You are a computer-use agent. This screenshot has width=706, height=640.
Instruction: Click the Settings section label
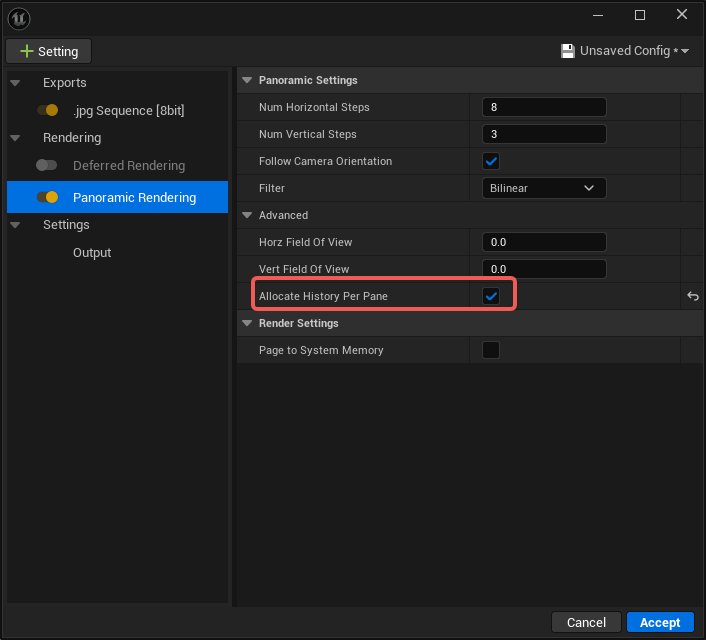(66, 225)
